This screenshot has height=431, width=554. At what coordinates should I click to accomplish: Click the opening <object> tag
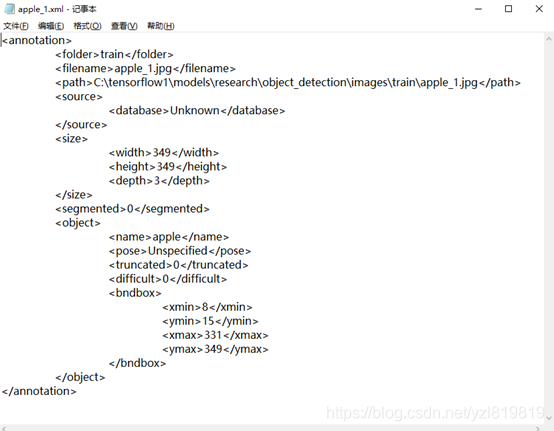(x=78, y=223)
